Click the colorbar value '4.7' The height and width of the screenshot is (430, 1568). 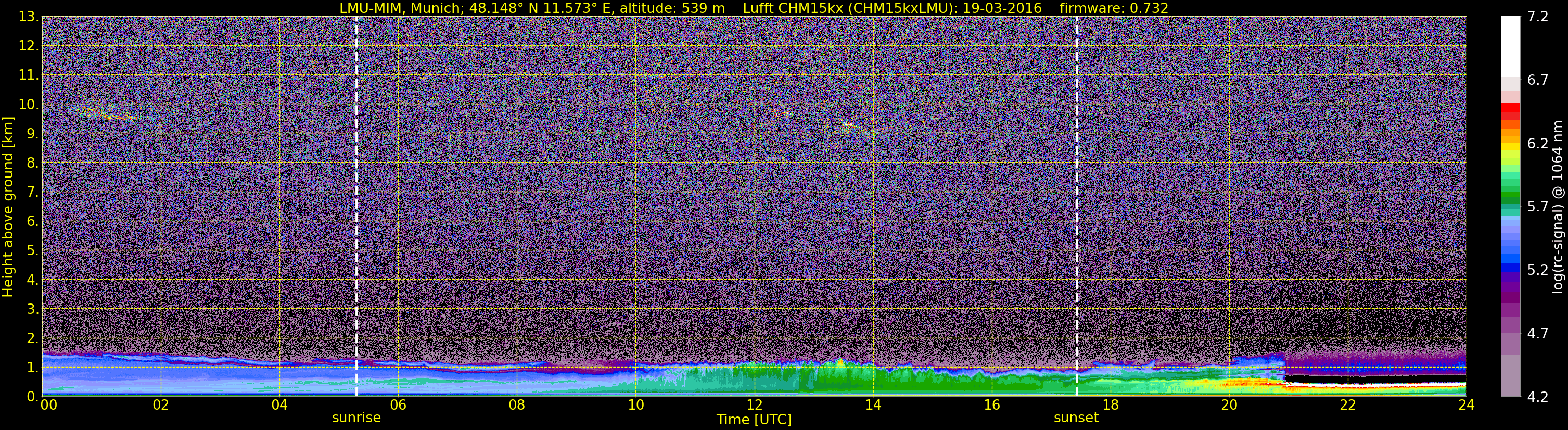click(x=1538, y=334)
